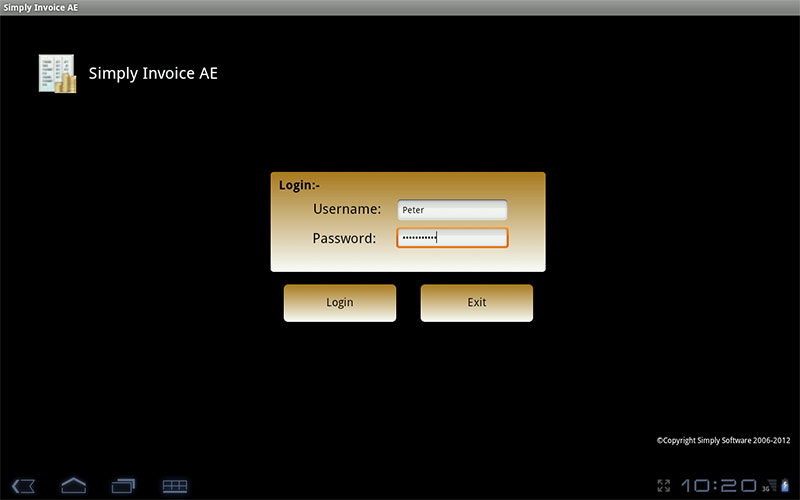The width and height of the screenshot is (800, 500).
Task: Open the grid menu icon in navigation bar
Action: click(x=174, y=486)
